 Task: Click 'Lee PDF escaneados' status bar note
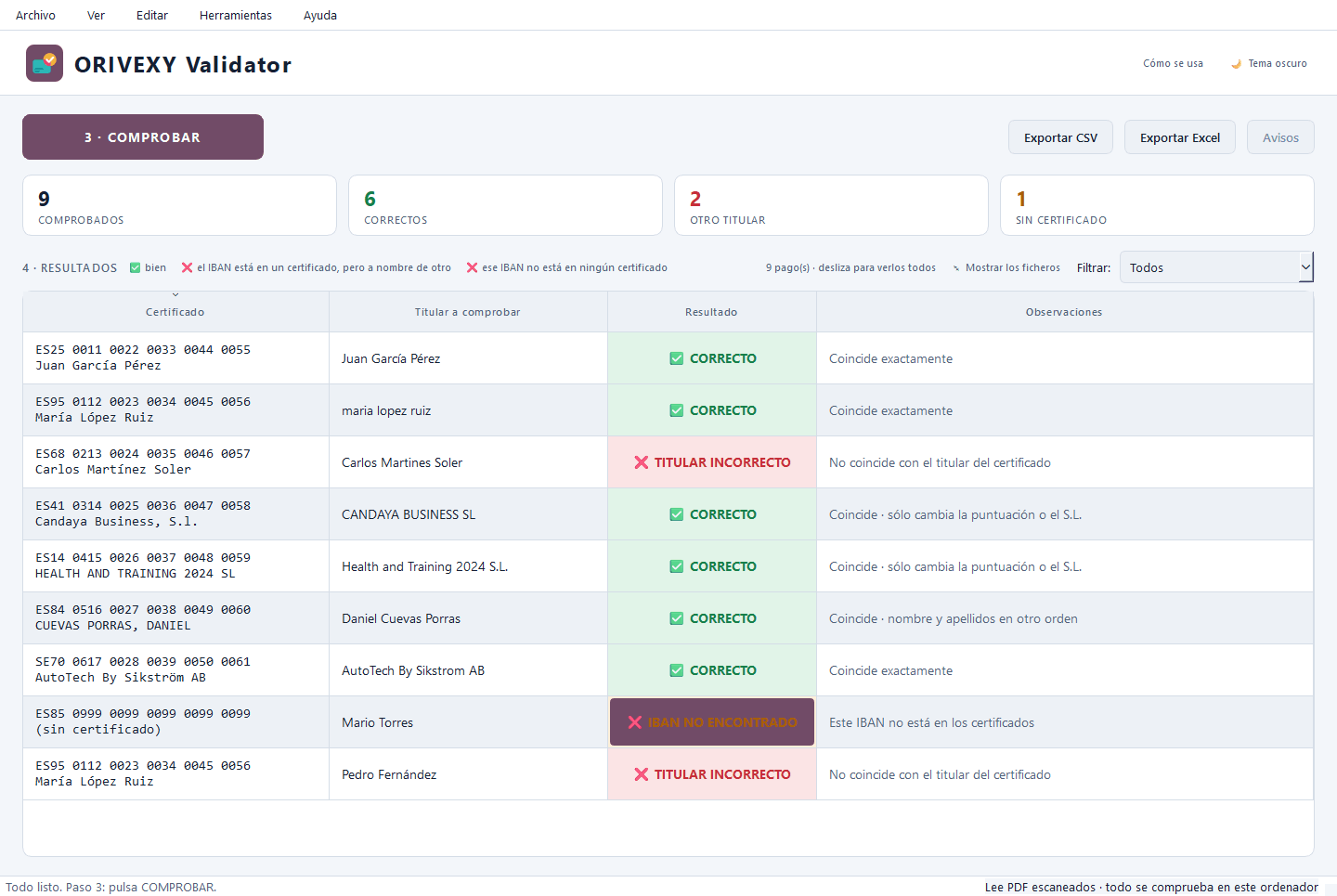(x=1151, y=887)
